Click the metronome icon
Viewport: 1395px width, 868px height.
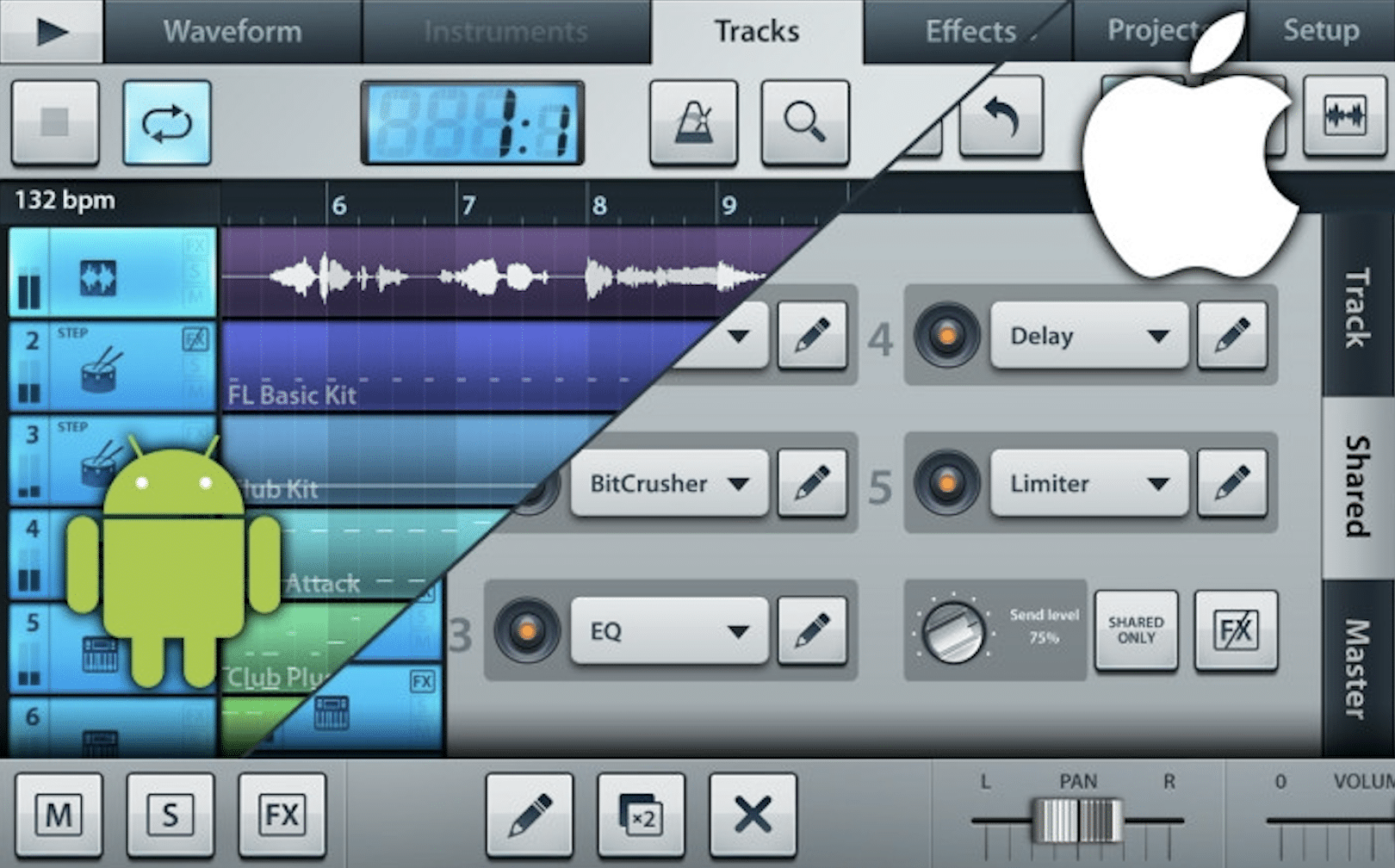(x=693, y=122)
